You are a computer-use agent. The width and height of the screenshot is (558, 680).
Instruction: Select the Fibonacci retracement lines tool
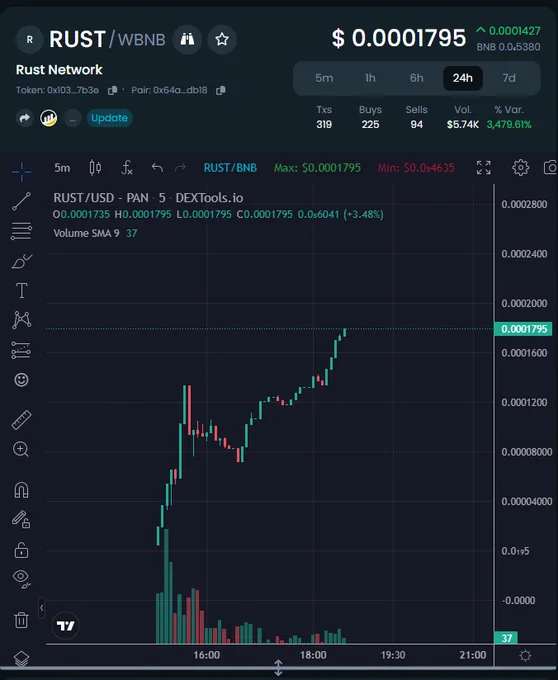pyautogui.click(x=21, y=231)
